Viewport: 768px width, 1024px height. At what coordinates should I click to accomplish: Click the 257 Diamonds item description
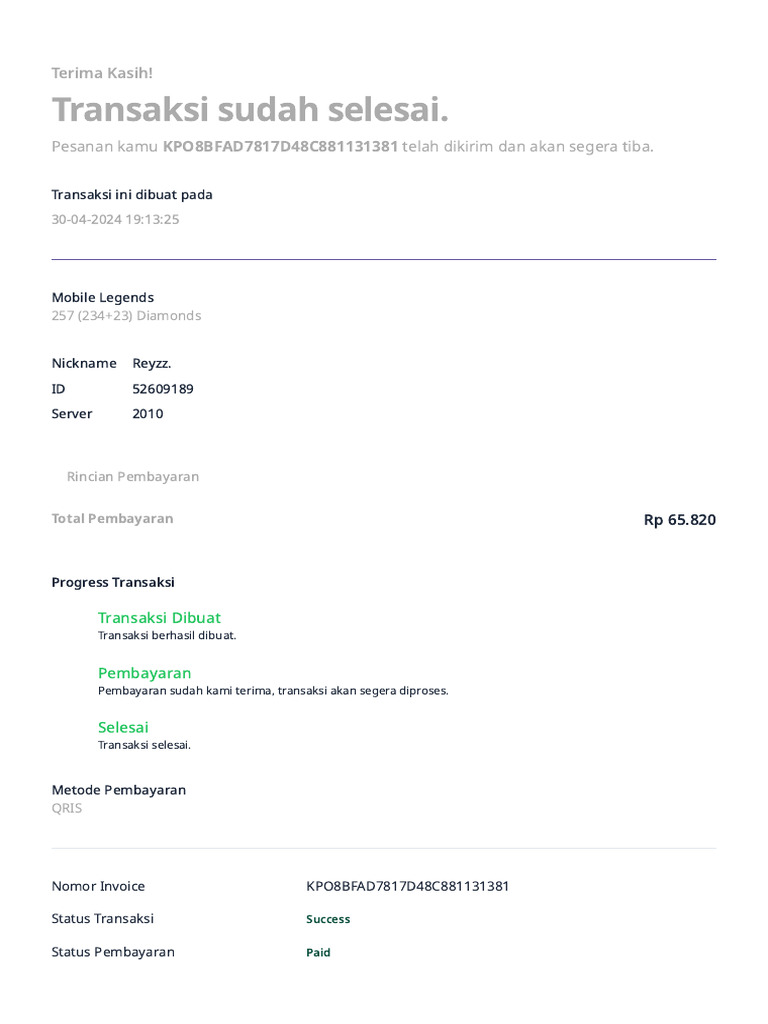point(126,316)
